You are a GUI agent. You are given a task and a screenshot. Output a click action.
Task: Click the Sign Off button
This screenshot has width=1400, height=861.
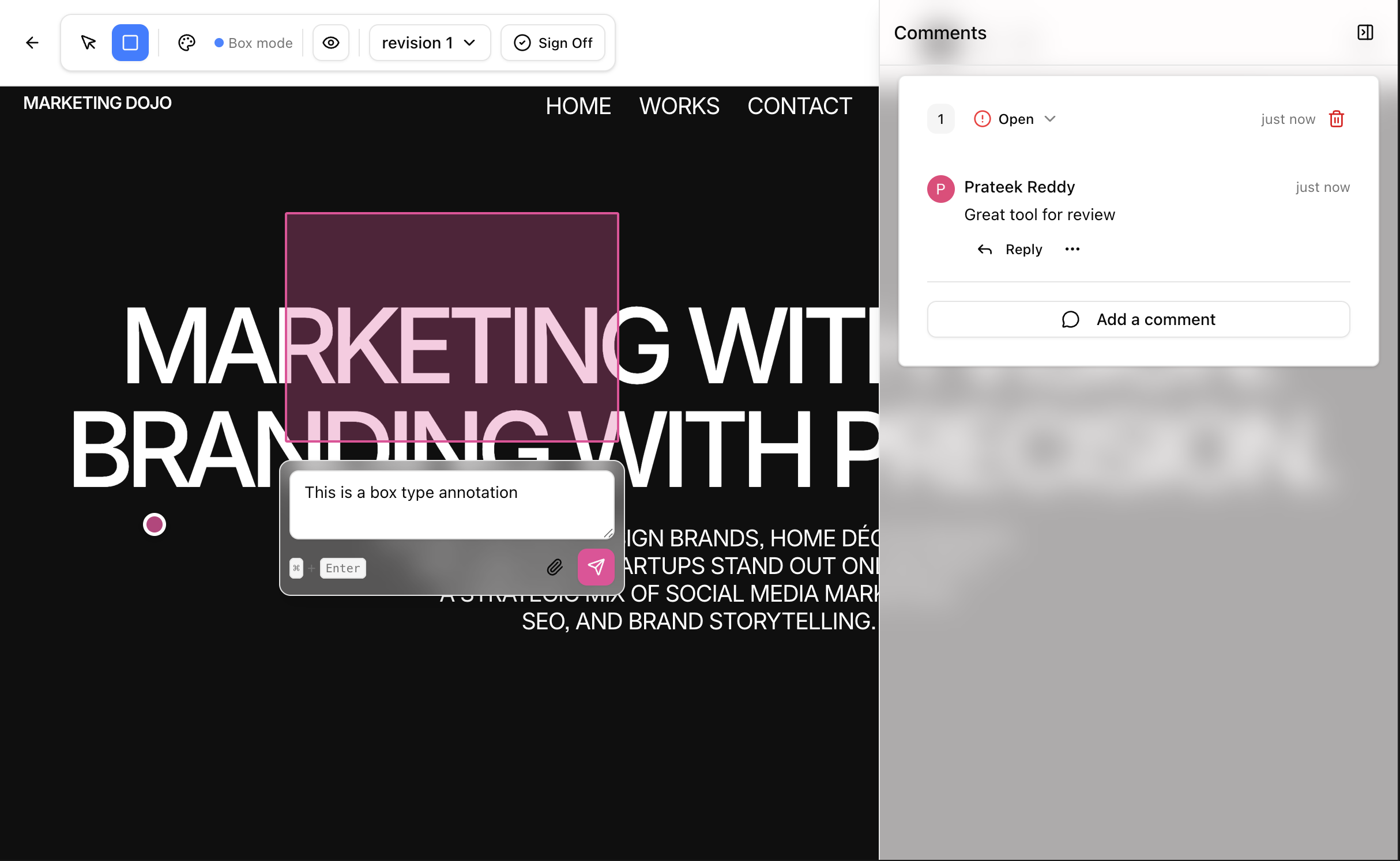[x=552, y=42]
